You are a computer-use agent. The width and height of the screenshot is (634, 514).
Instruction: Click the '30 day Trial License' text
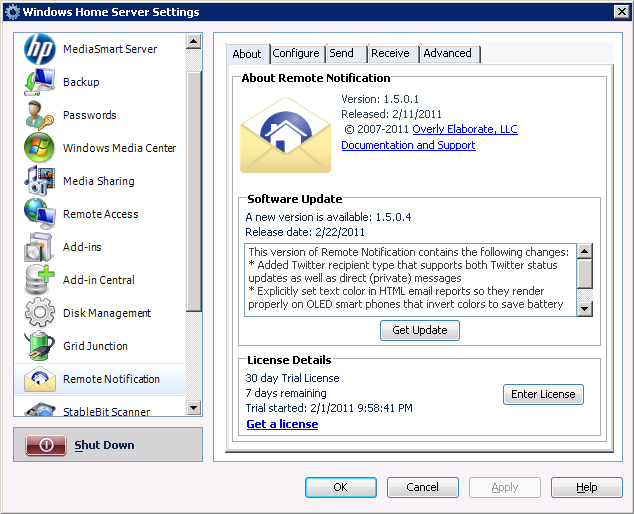tap(292, 378)
